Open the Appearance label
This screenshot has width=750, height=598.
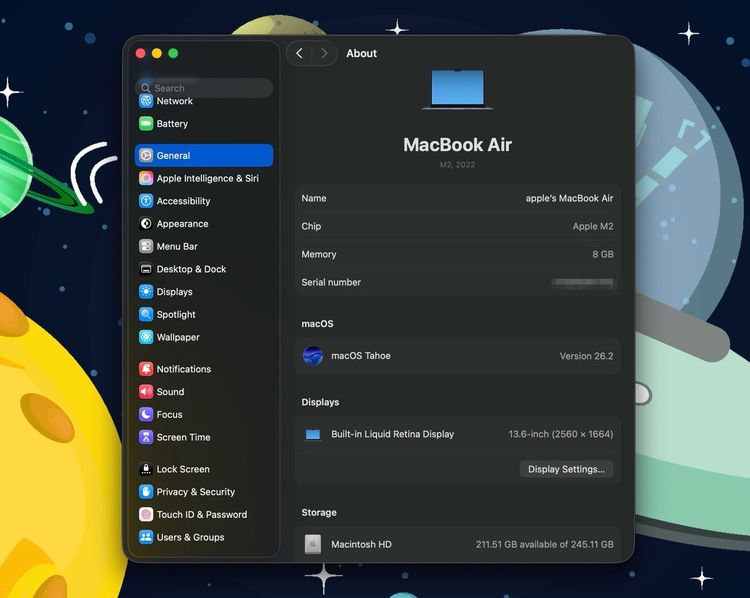182,224
